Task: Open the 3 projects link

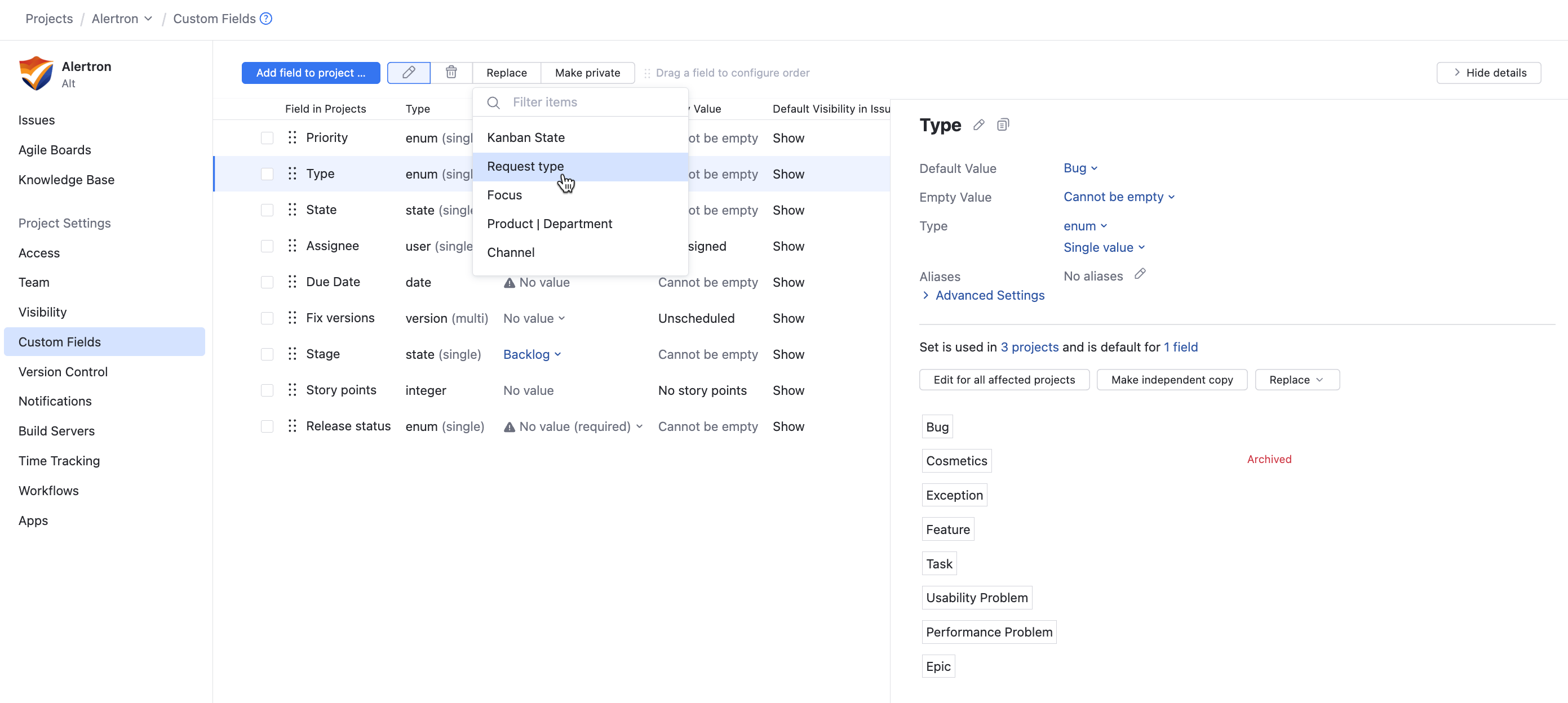Action: pos(1029,346)
